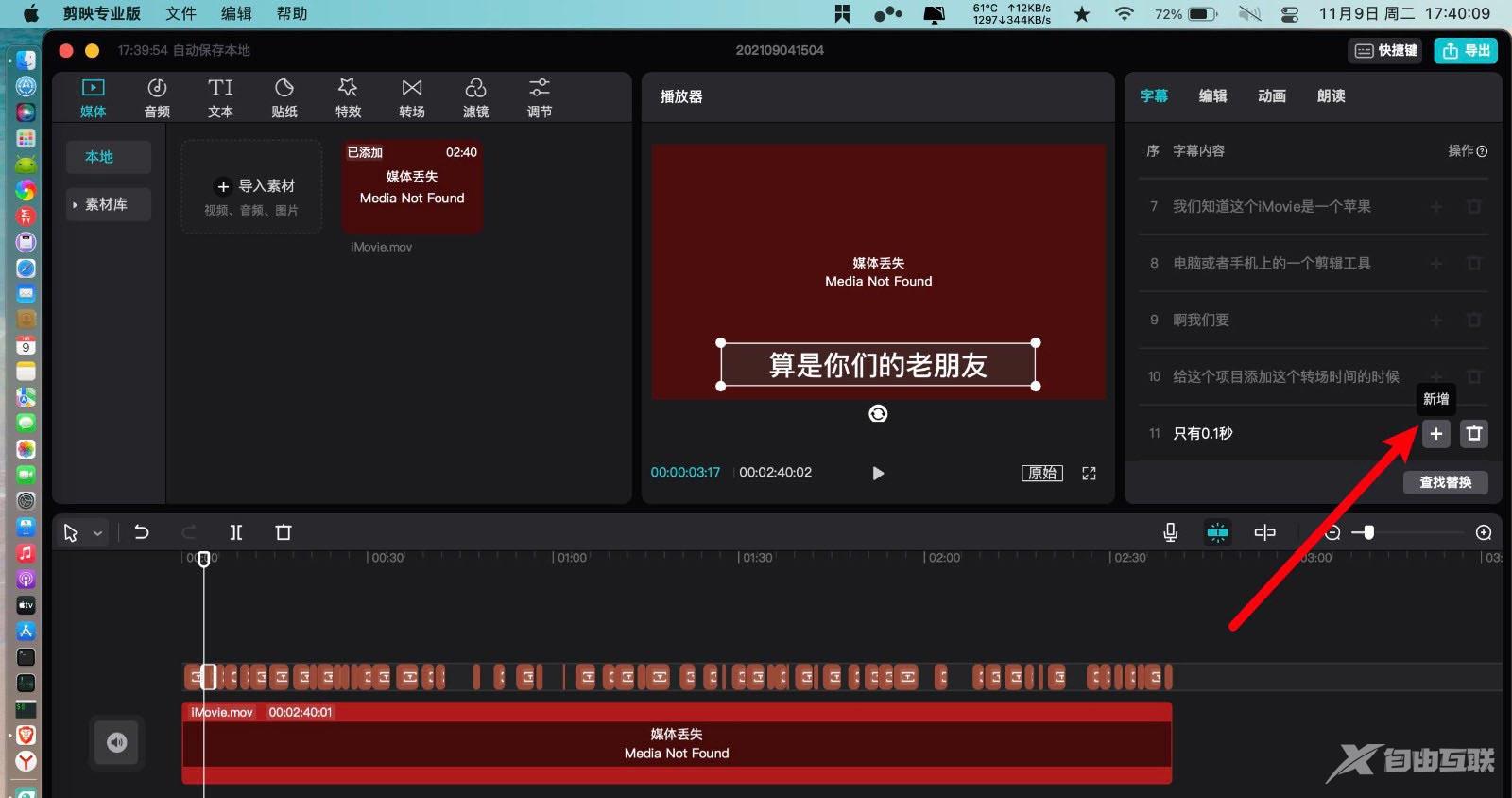
Task: Open the 特效 effects panel
Action: click(348, 98)
